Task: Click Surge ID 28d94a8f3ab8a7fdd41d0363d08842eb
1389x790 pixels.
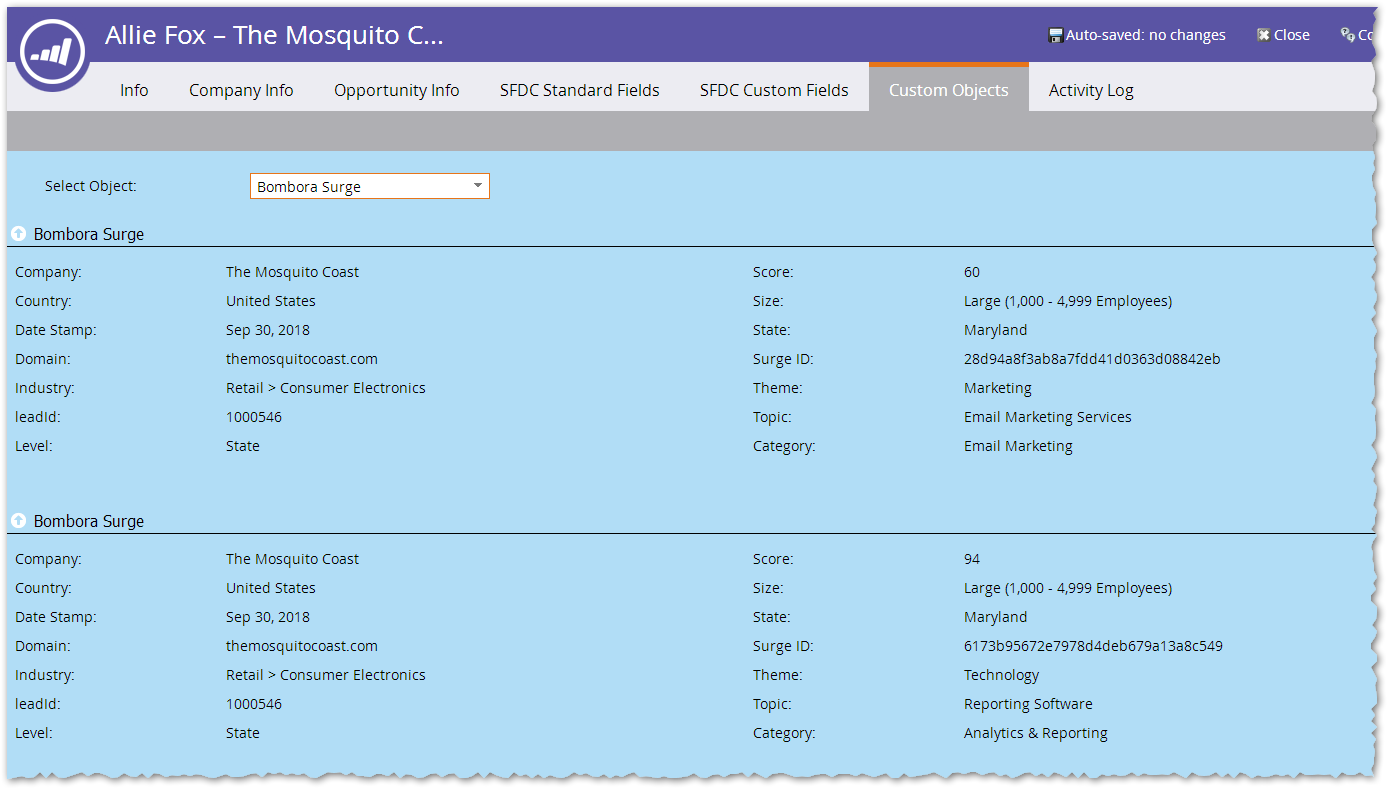Action: pyautogui.click(x=1092, y=359)
